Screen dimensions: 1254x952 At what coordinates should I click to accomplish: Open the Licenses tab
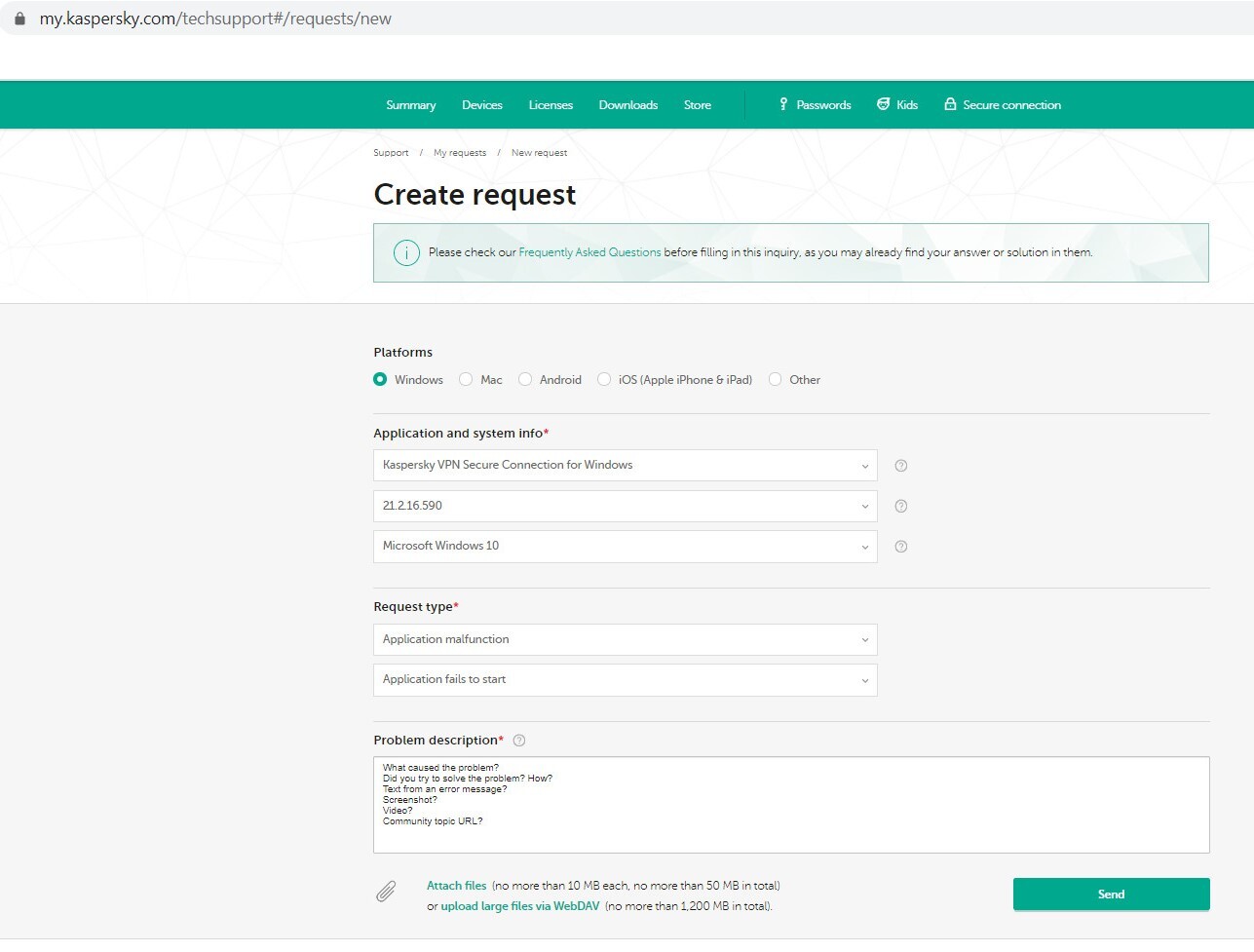click(x=551, y=105)
